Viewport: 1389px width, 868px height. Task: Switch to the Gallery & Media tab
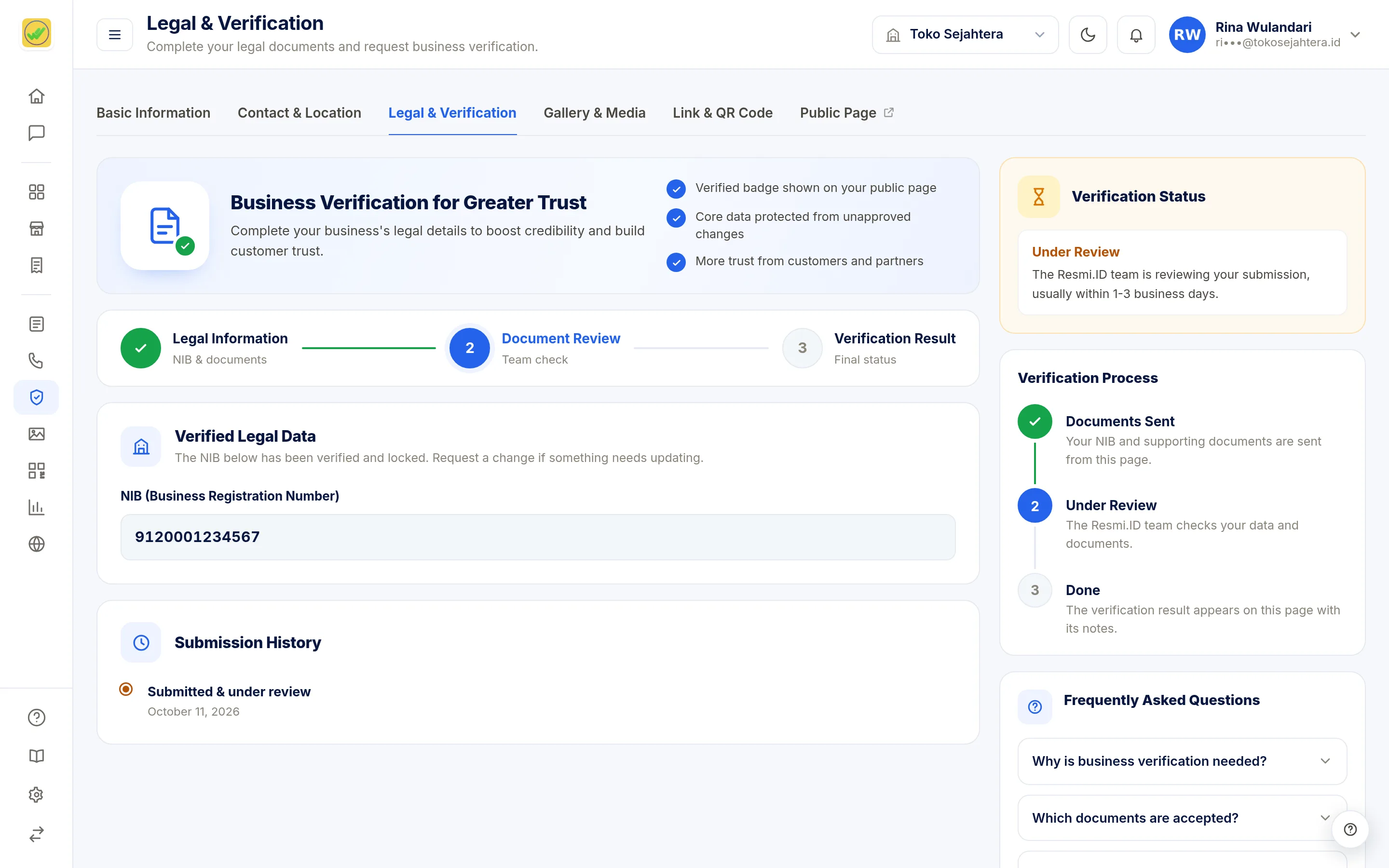pyautogui.click(x=594, y=113)
